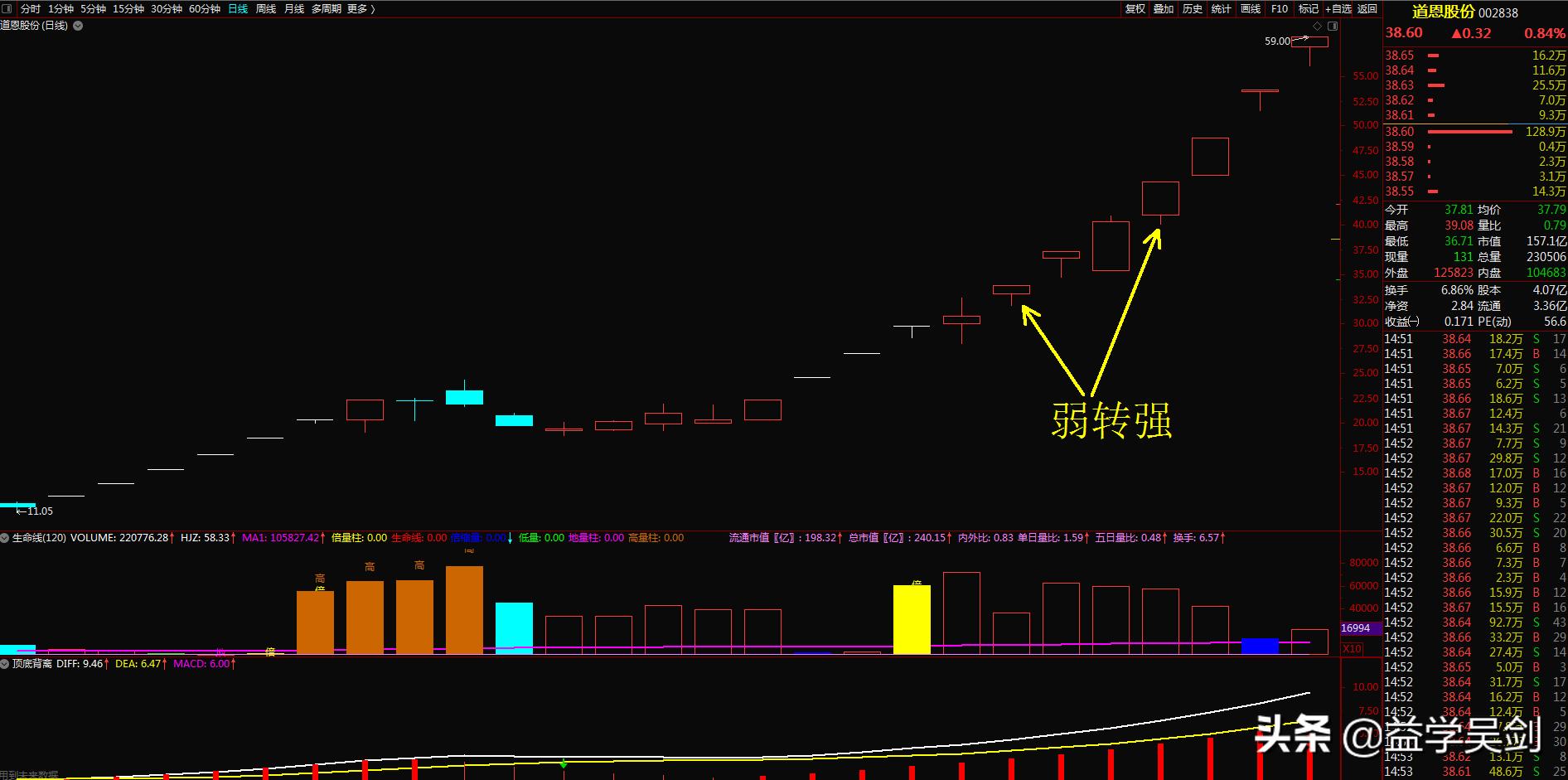
Task: Click the diamond icon above the chart
Action: [1318, 27]
